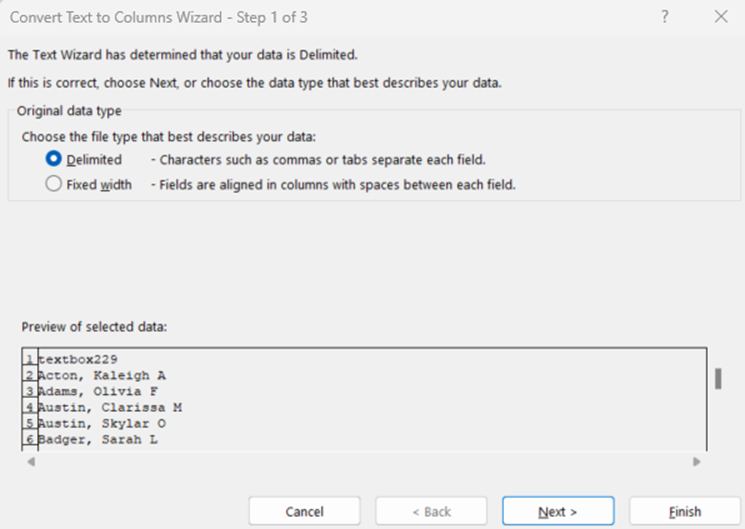Click preview row Austin, Clarissa M
Image resolution: width=745 pixels, height=529 pixels.
(x=110, y=408)
